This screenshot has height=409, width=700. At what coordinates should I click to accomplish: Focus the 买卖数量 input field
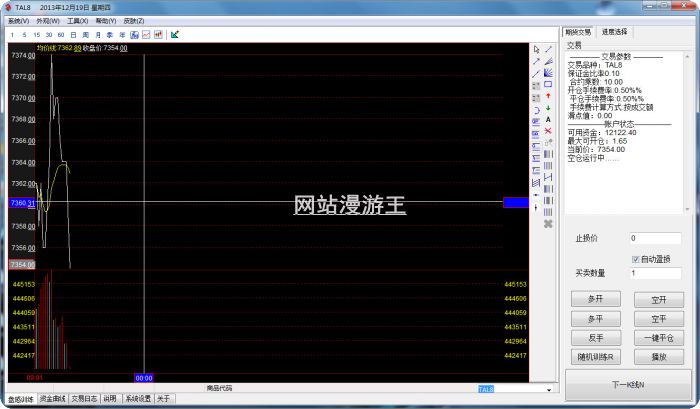[655, 273]
